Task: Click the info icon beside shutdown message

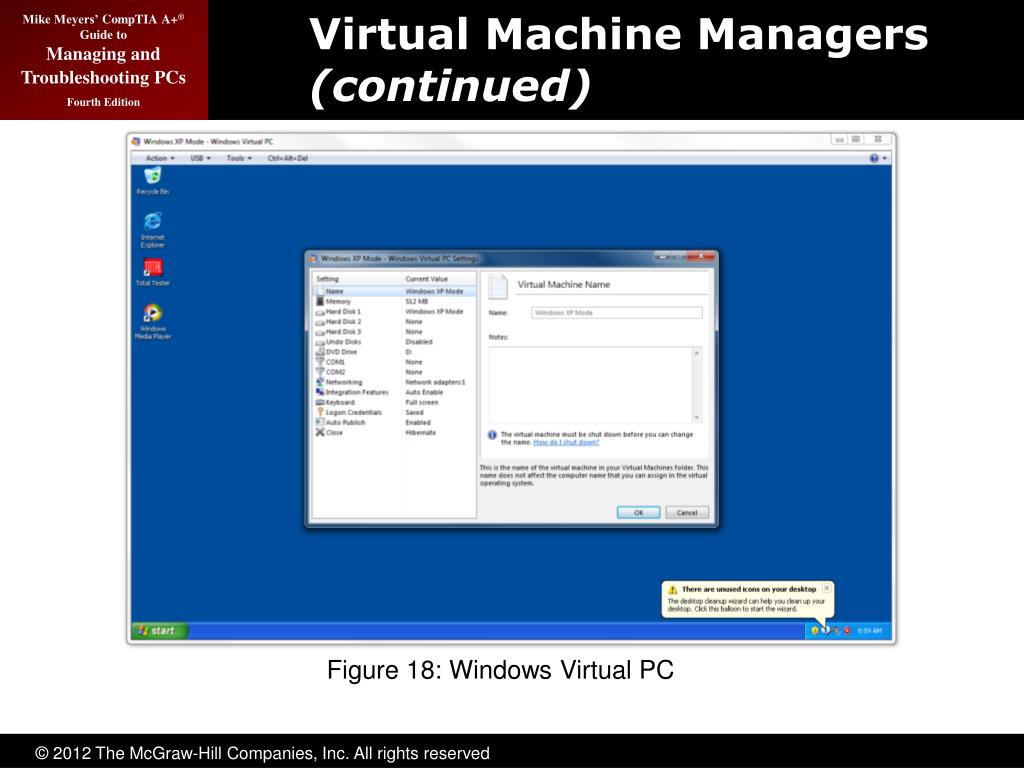Action: click(492, 435)
